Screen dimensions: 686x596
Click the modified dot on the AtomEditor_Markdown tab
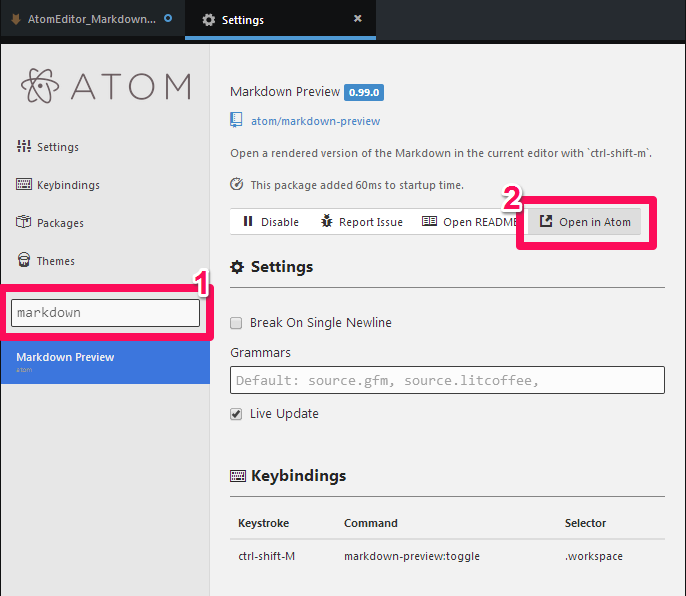click(x=168, y=18)
